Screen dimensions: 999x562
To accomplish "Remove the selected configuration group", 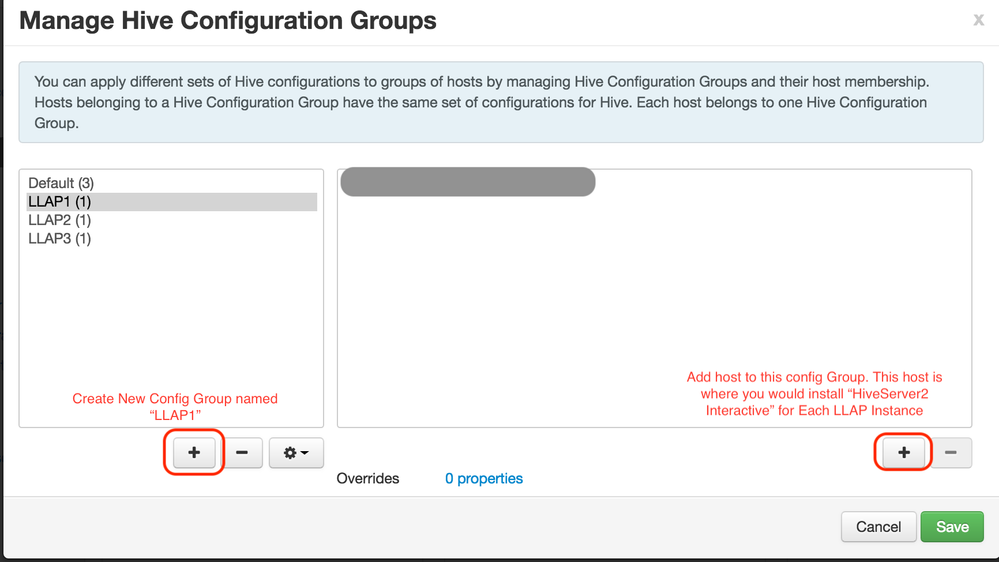I will (241, 452).
